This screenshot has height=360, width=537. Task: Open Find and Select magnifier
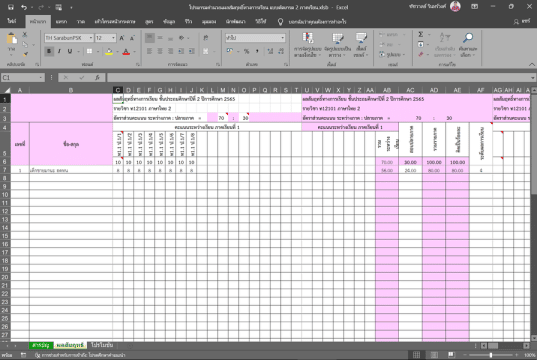point(468,45)
